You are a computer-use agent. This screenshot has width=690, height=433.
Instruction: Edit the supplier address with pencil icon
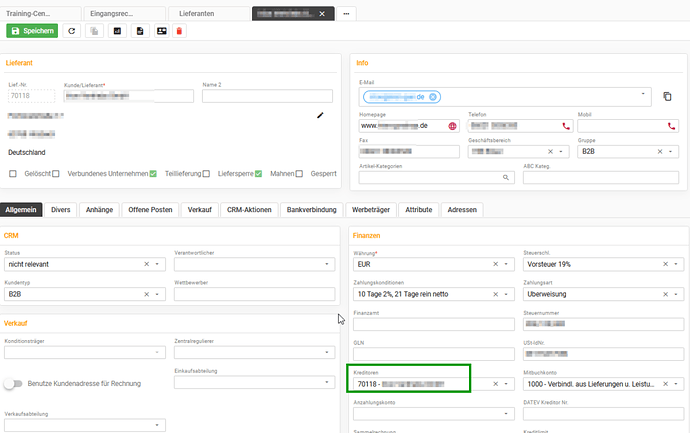coord(320,115)
